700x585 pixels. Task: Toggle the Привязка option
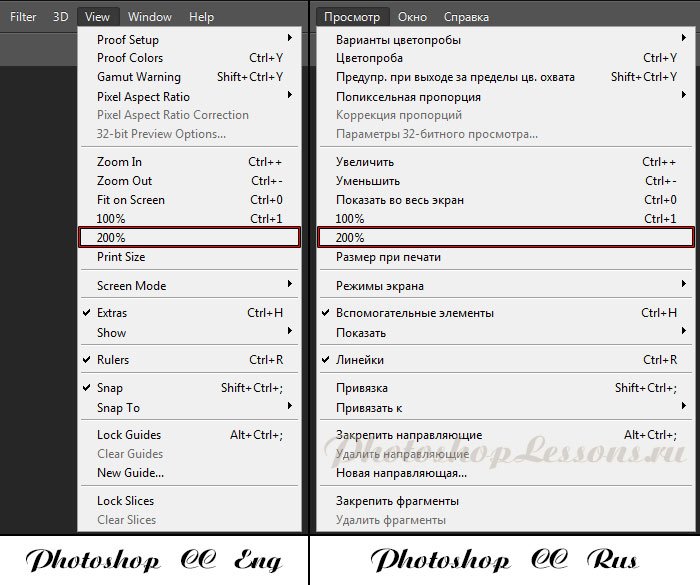click(x=506, y=388)
